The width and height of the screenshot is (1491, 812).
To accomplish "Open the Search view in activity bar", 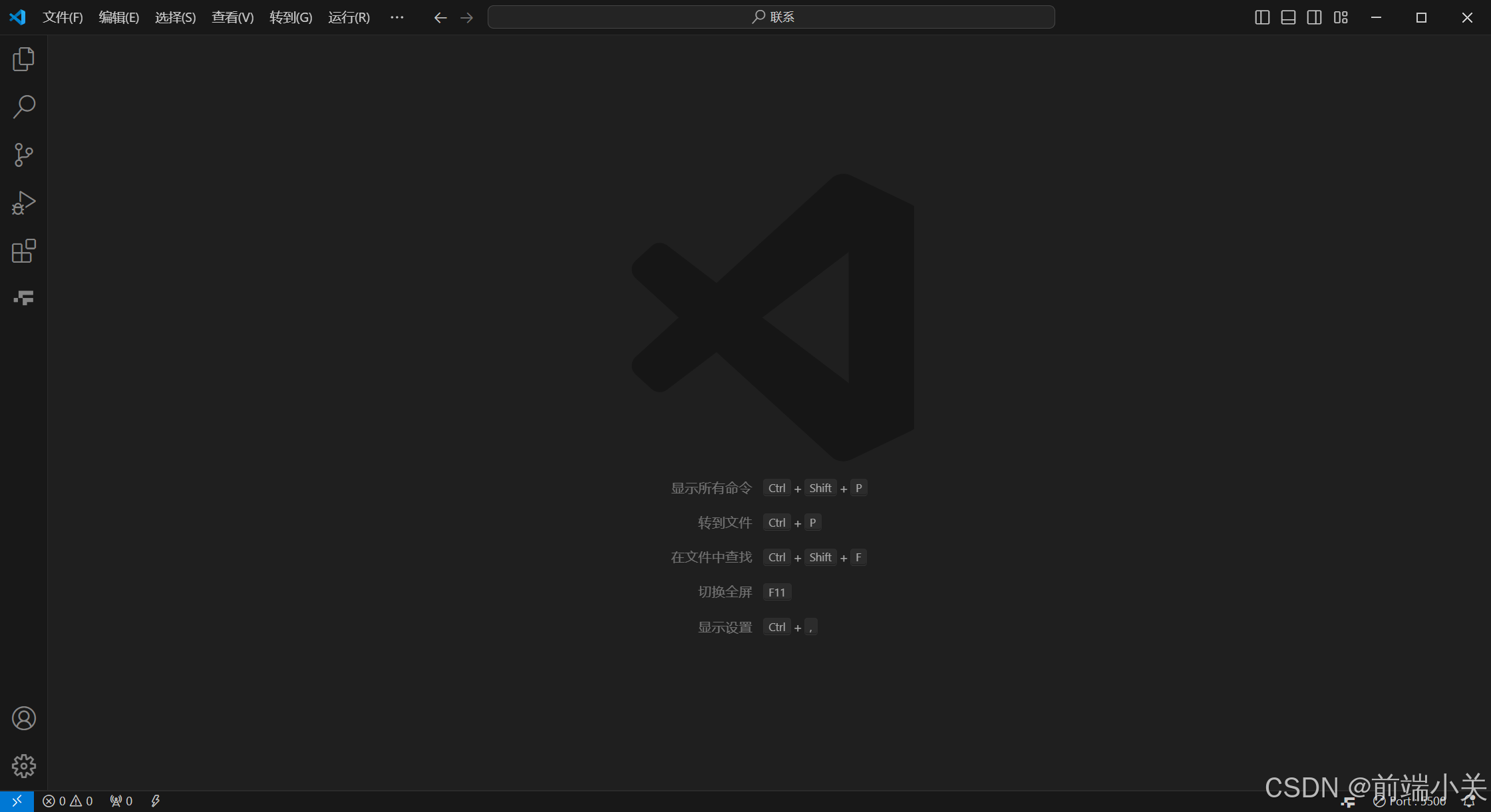I will (23, 106).
